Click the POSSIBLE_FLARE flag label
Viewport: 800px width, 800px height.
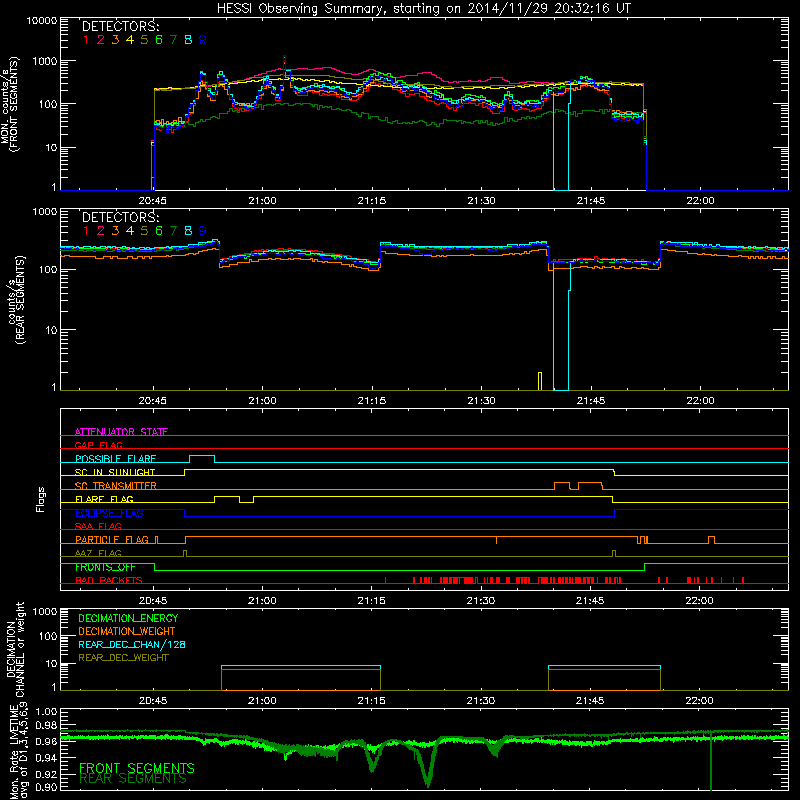coord(115,459)
